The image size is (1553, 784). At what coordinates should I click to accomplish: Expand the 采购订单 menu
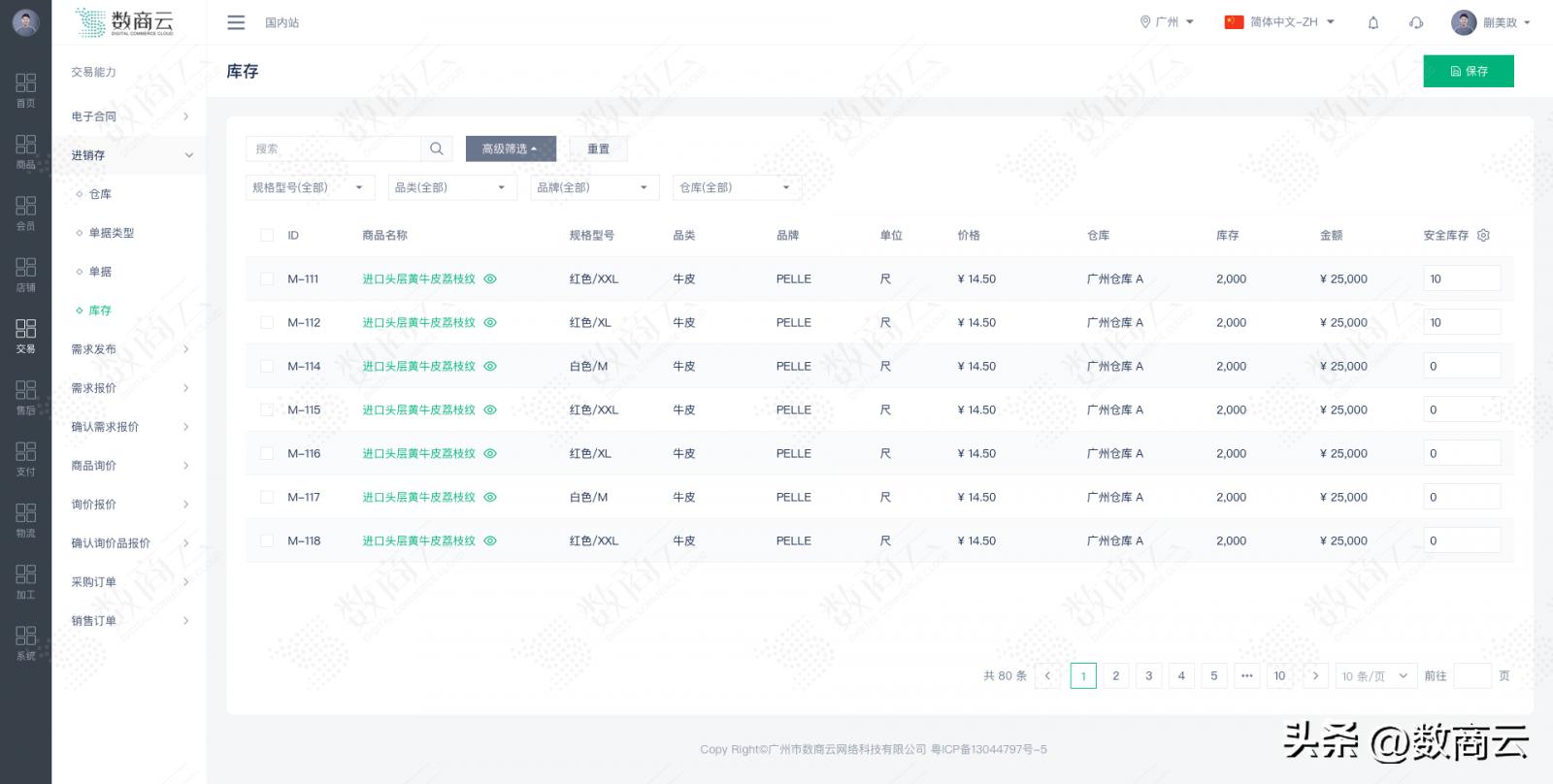coord(129,582)
